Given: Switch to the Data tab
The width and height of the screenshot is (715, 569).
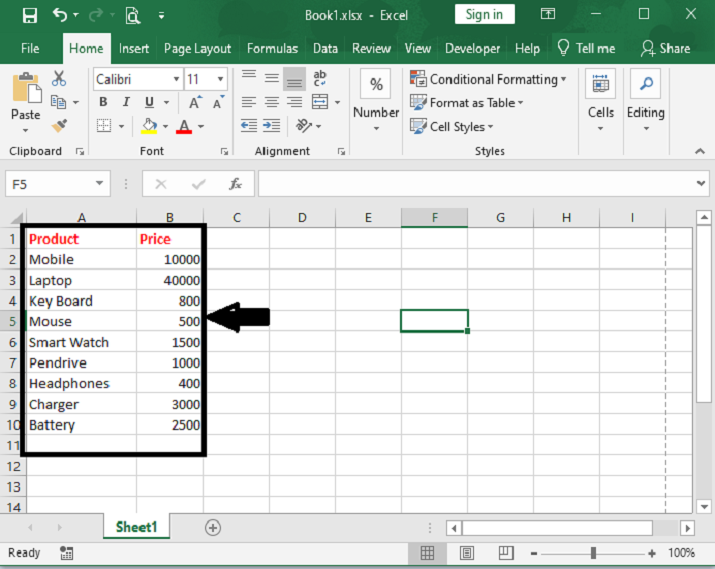Looking at the screenshot, I should (x=325, y=48).
